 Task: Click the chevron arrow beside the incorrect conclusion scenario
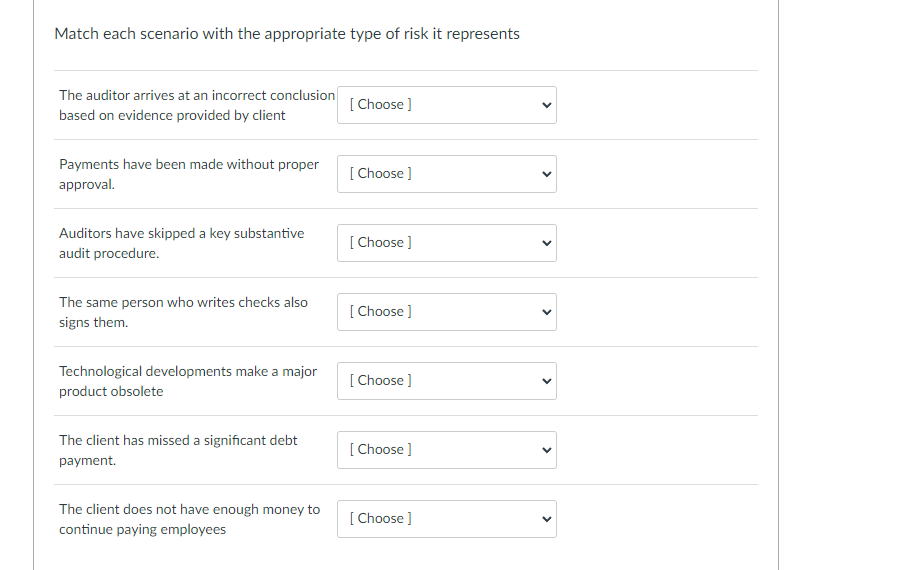point(546,105)
